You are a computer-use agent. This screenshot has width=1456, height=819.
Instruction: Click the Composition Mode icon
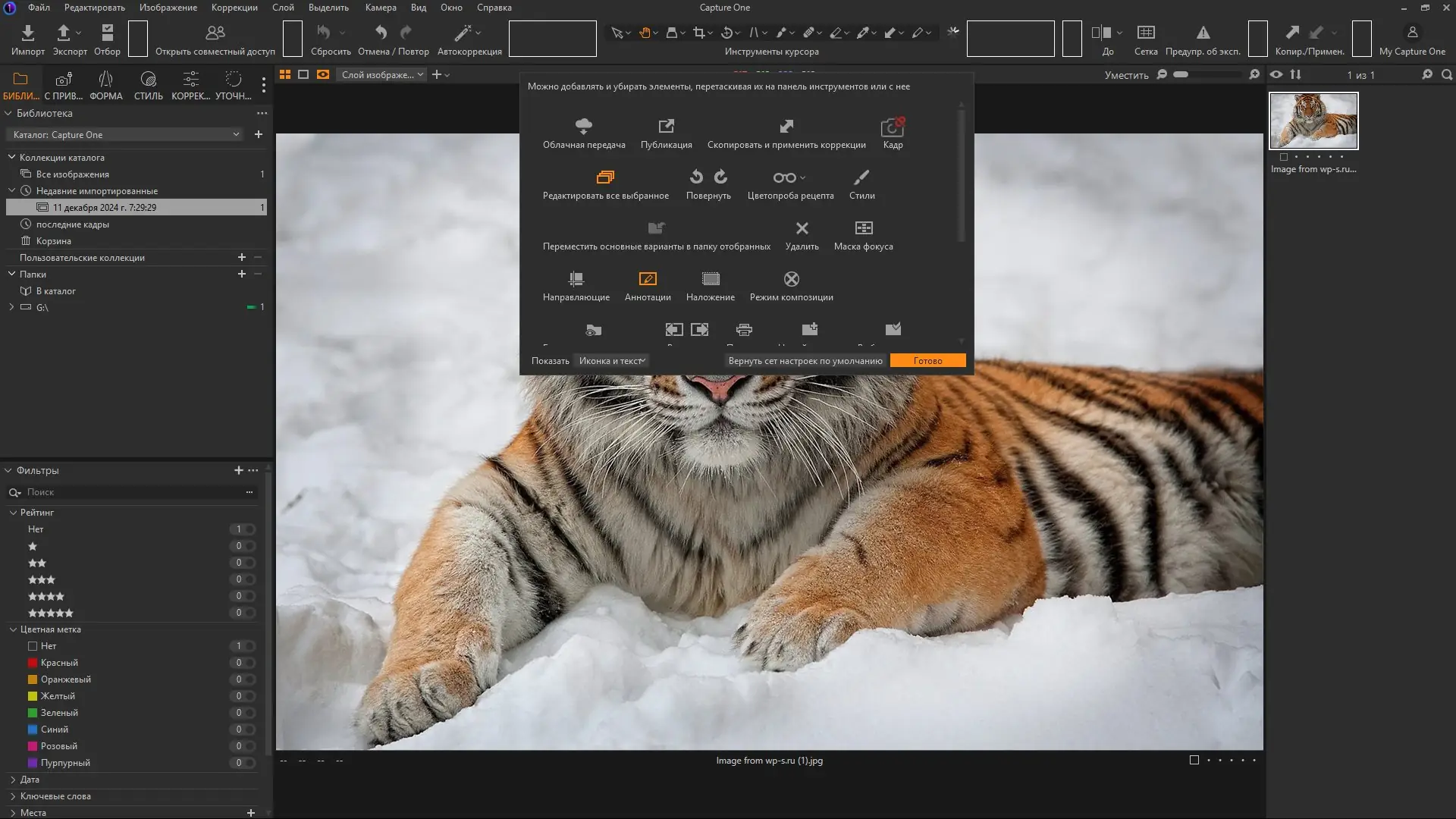(791, 279)
